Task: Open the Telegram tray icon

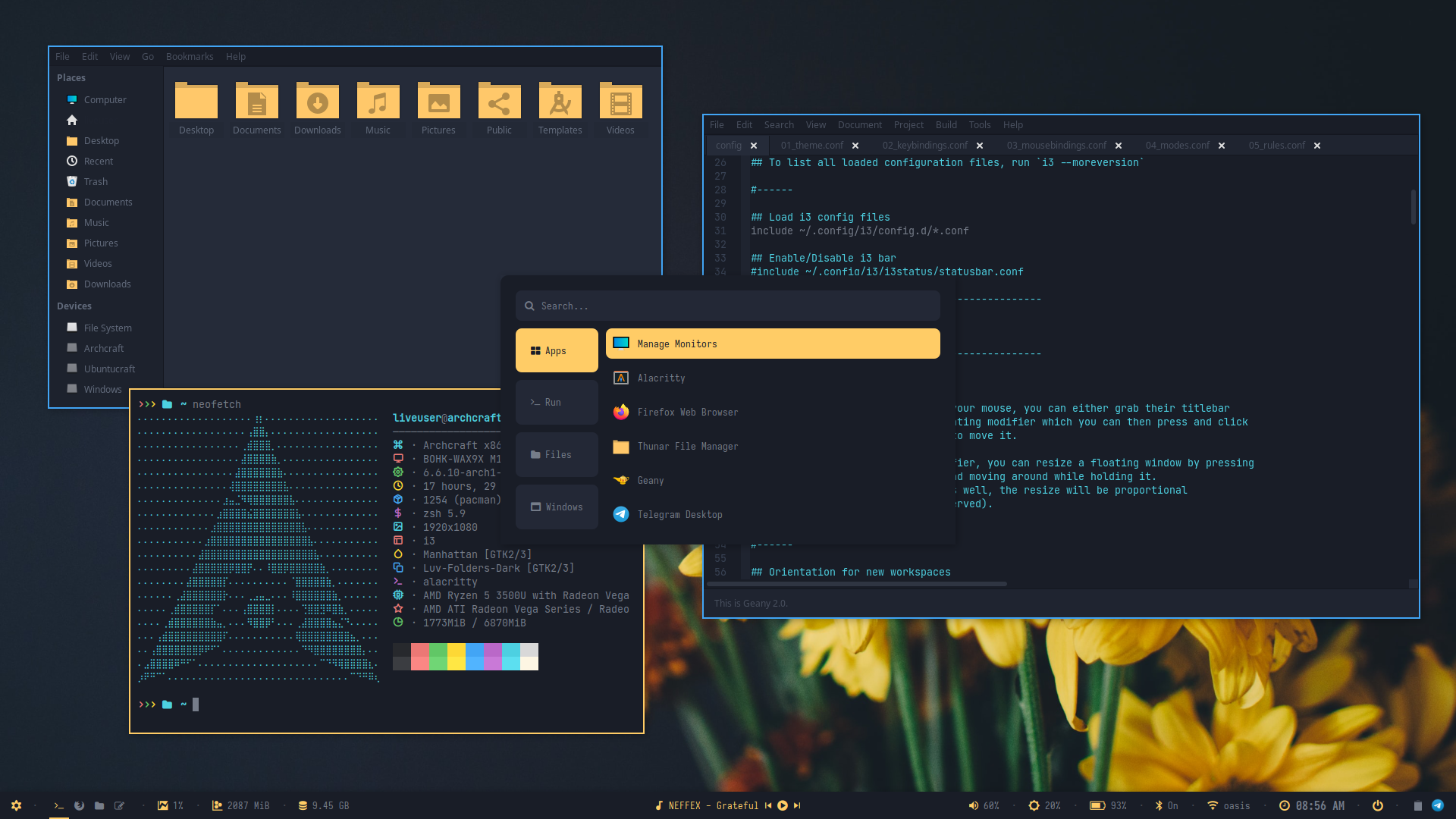Action: coord(1437,805)
